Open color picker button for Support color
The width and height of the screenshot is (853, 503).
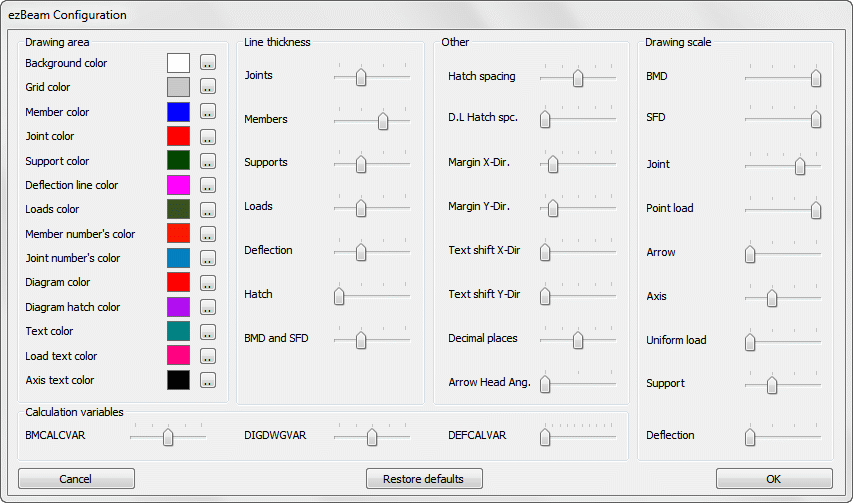pyautogui.click(x=208, y=161)
